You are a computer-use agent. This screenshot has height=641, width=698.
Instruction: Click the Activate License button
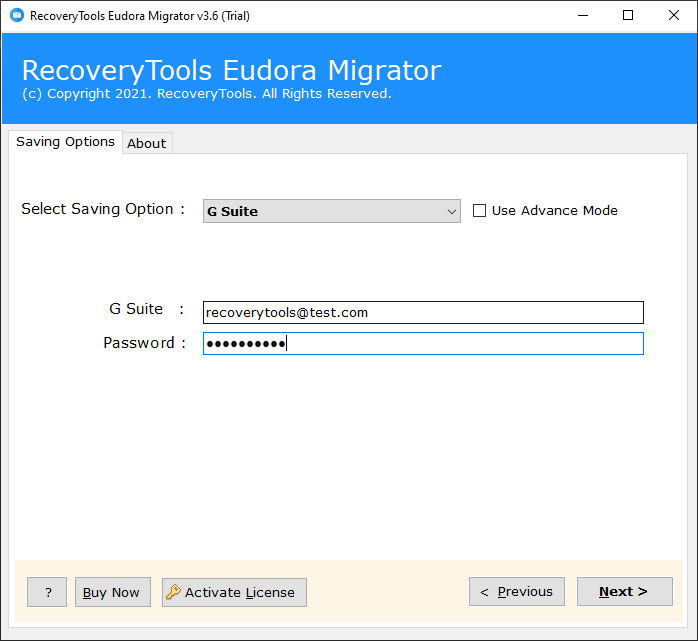coord(234,592)
